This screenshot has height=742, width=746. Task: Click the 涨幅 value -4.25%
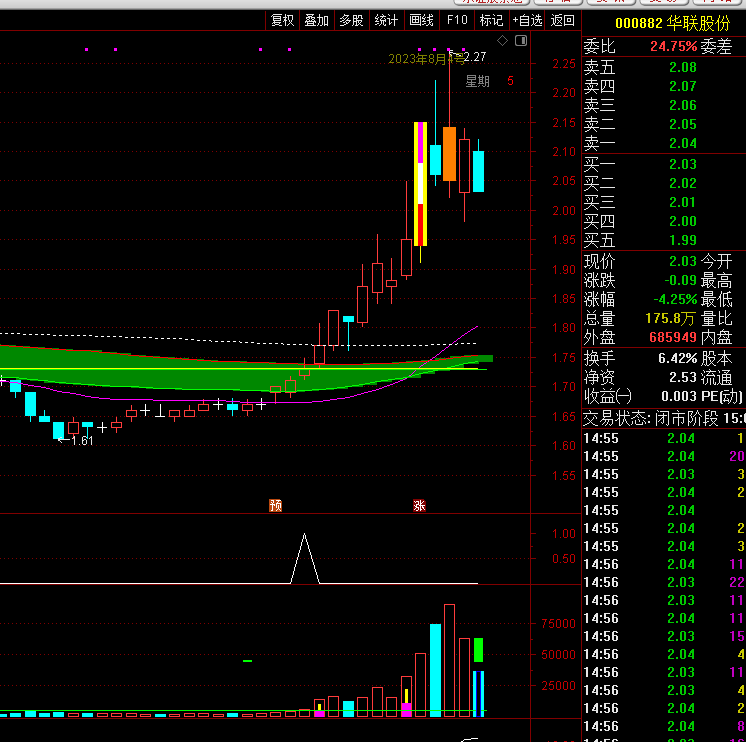coord(676,300)
